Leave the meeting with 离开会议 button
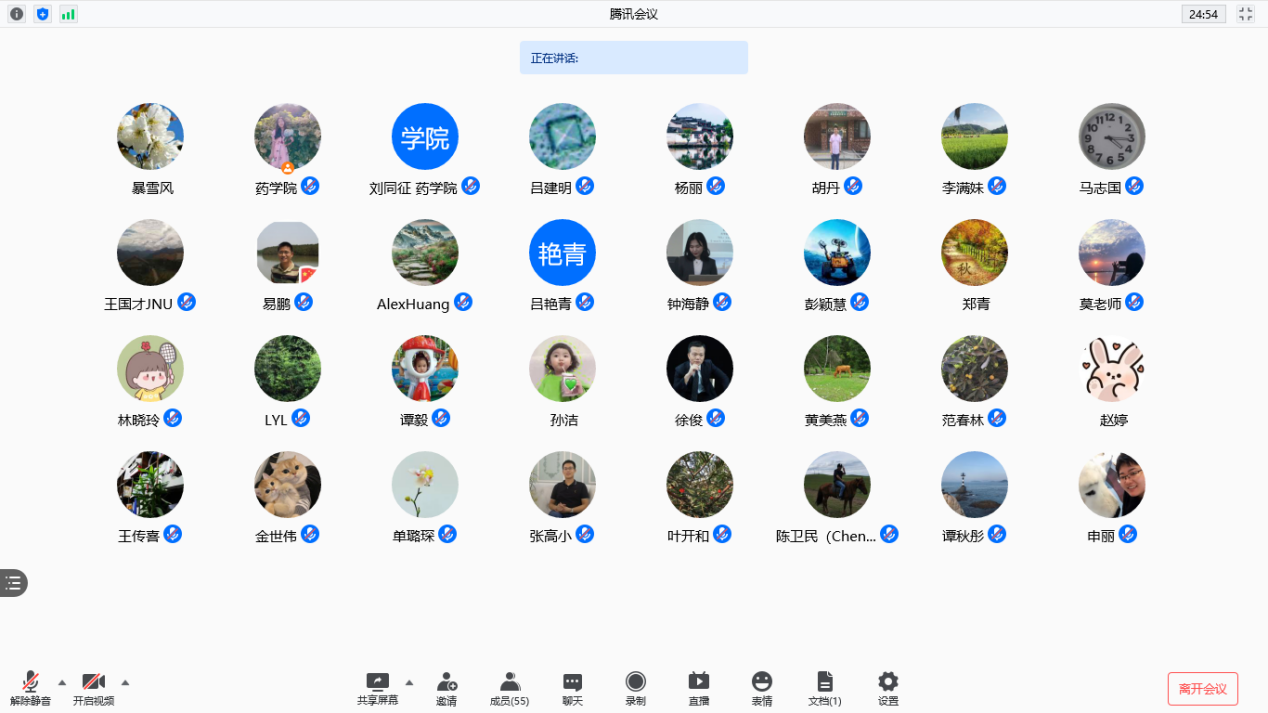The width and height of the screenshot is (1268, 713). [1202, 689]
